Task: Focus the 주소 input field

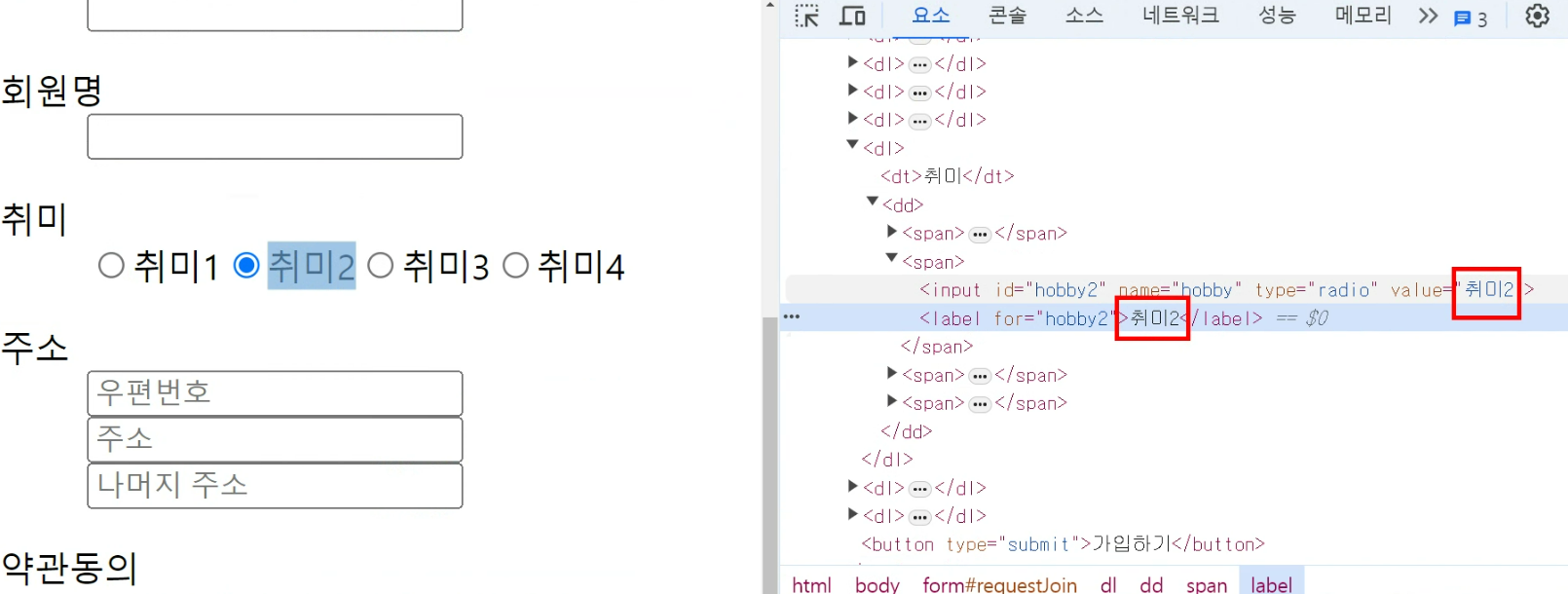Action: click(x=275, y=439)
